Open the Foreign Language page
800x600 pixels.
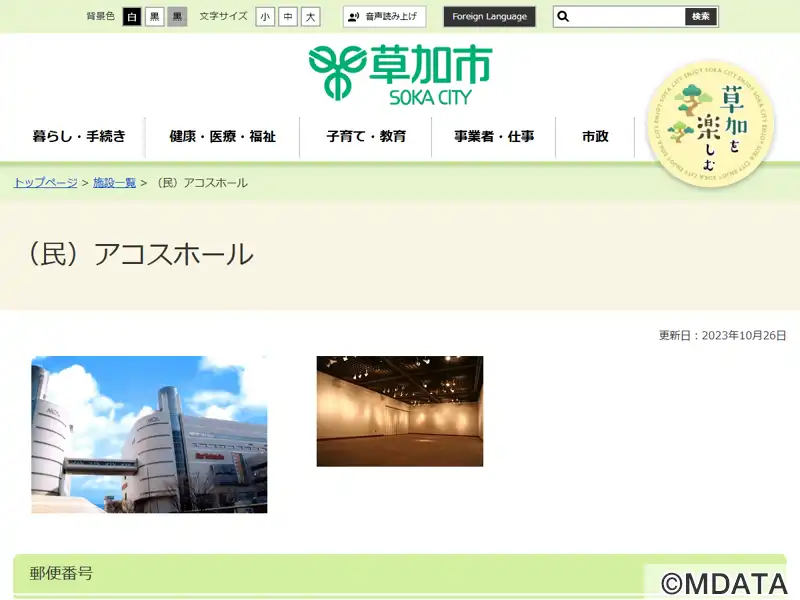click(489, 17)
